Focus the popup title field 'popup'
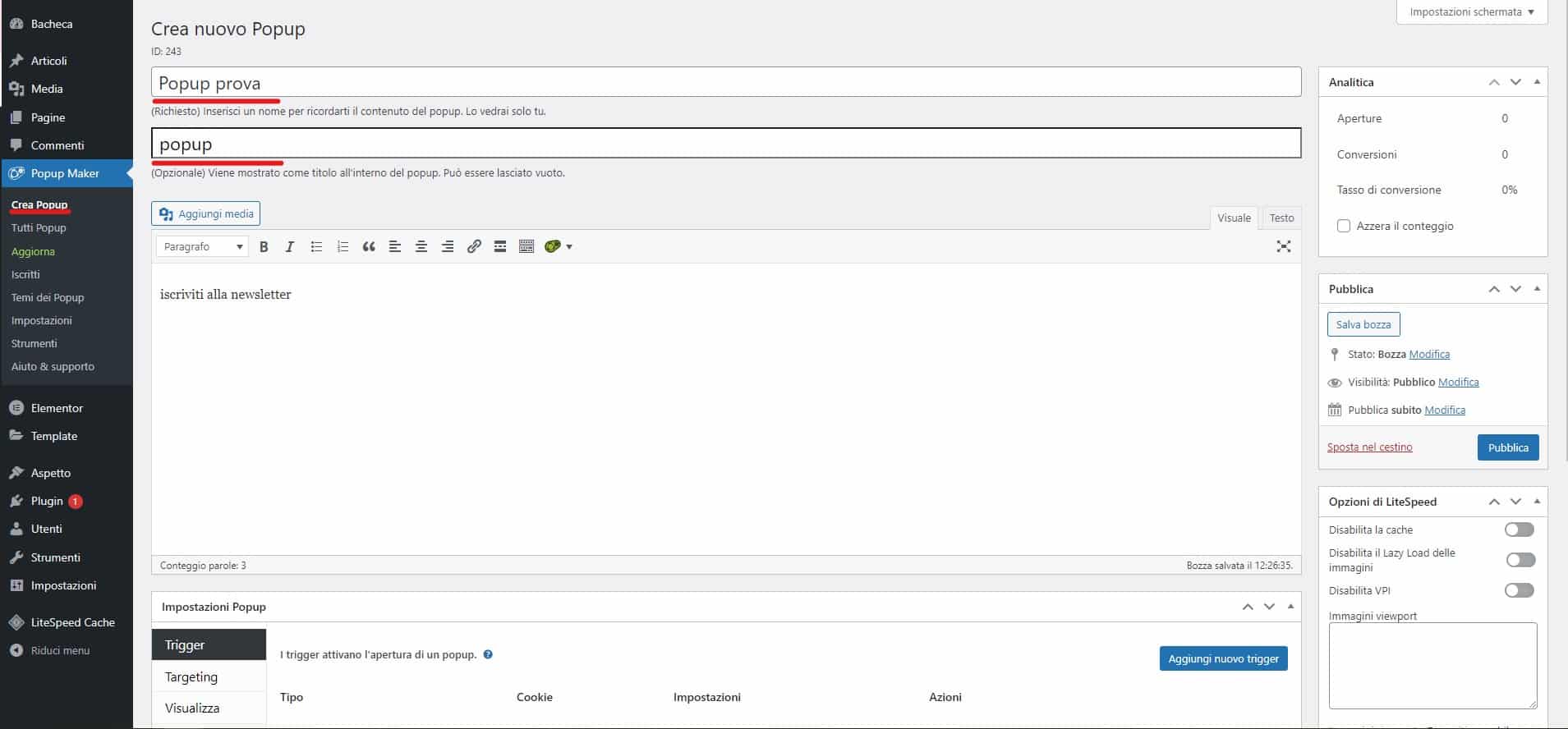This screenshot has height=729, width=1568. (726, 143)
